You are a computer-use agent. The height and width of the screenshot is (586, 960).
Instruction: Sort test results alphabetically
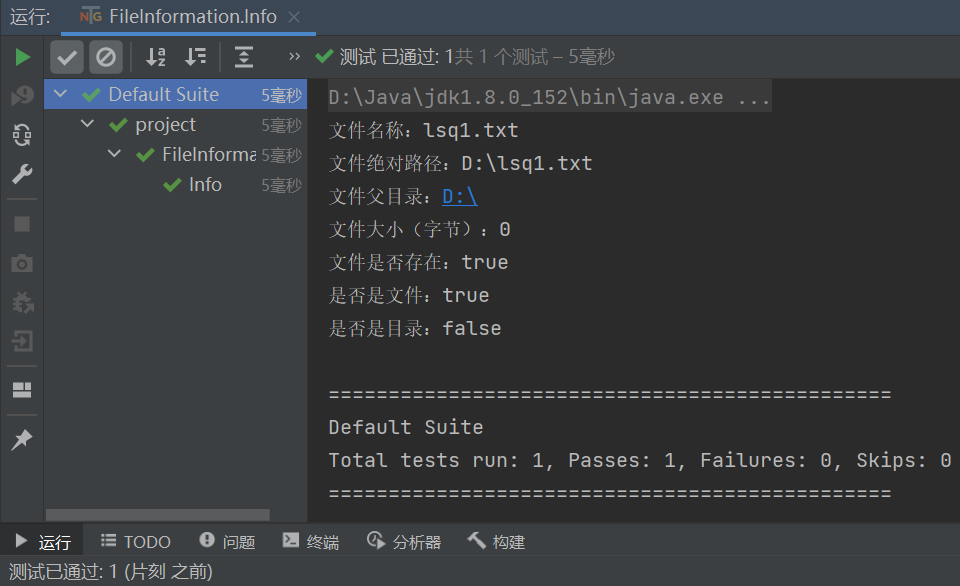click(156, 57)
